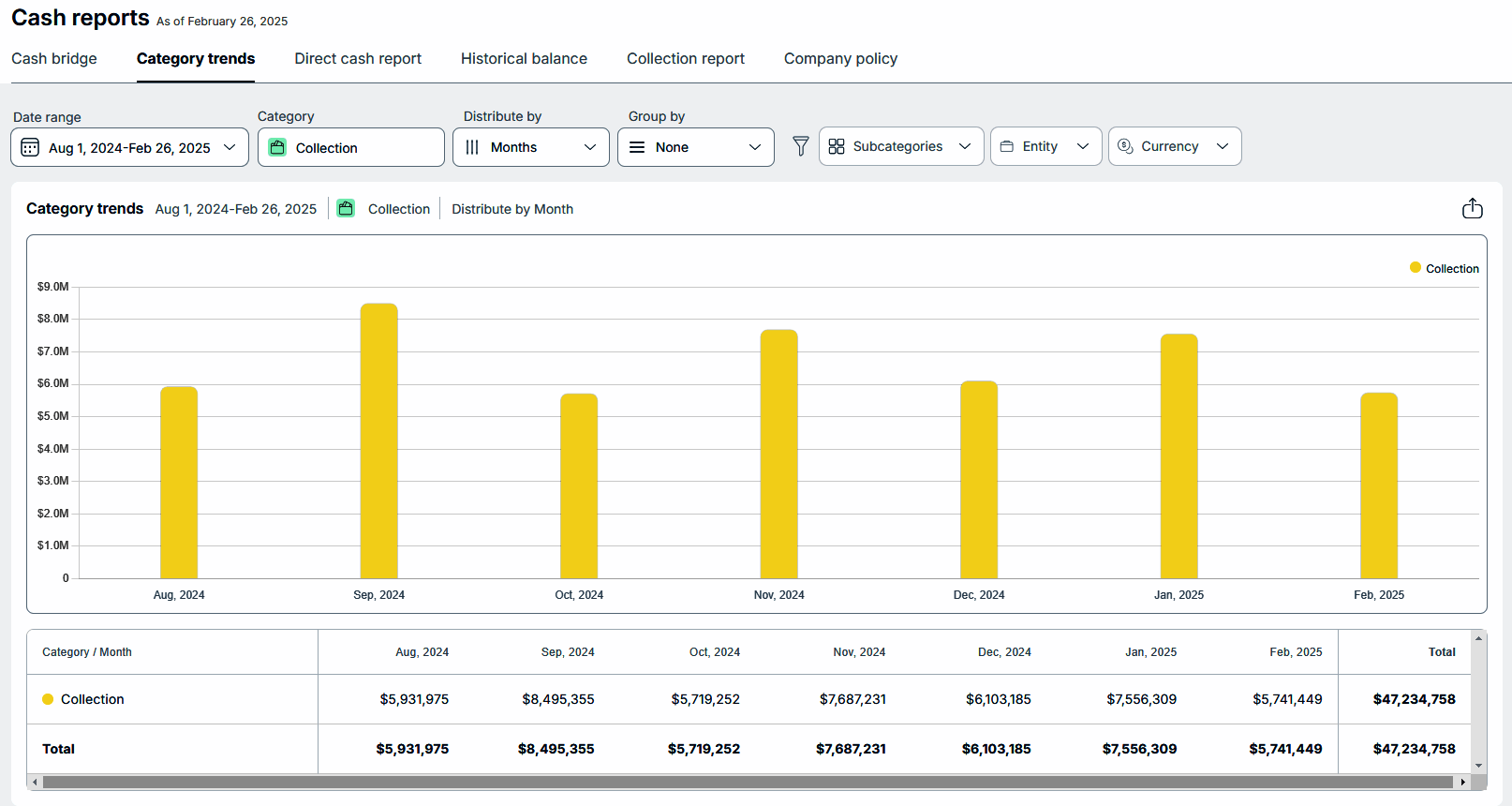Go to the Collection report tab
The image size is (1512, 806).
click(x=685, y=58)
